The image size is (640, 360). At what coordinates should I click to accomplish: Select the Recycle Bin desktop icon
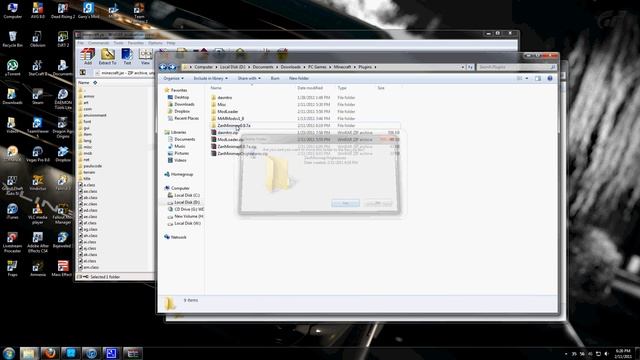[12, 39]
